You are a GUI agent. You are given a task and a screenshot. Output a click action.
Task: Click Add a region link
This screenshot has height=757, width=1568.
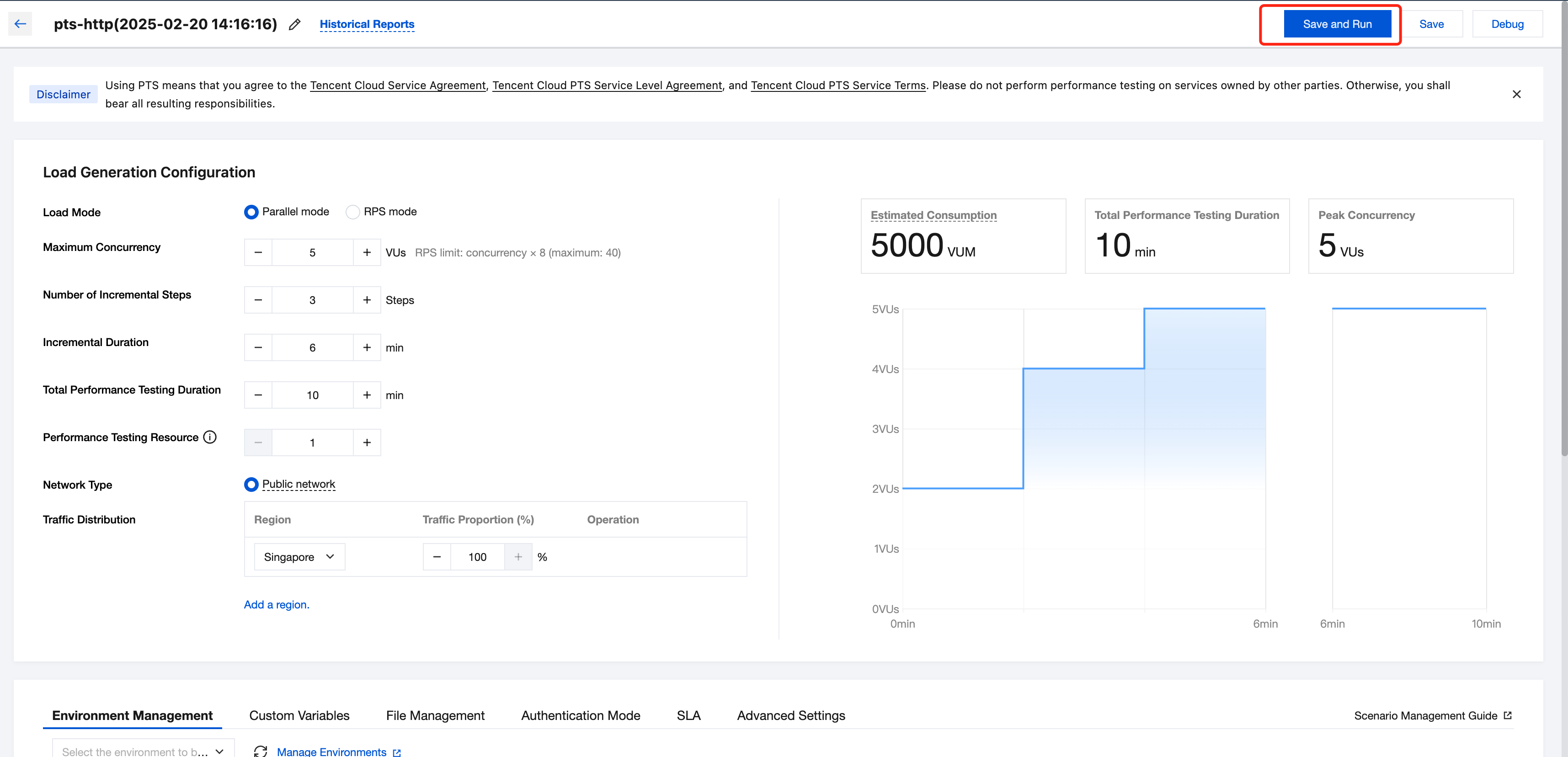coord(277,604)
